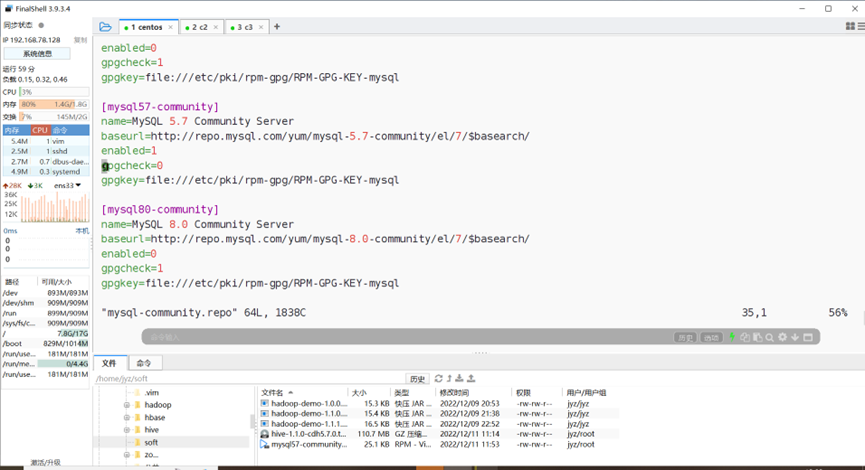The image size is (865, 470).
Task: Close the '3 c3' tab
Action: point(261,27)
